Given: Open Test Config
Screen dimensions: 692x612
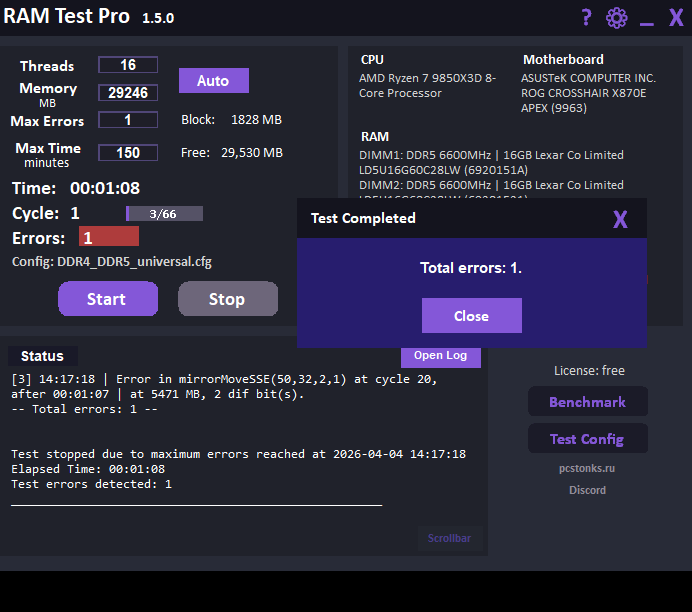Looking at the screenshot, I should [587, 439].
